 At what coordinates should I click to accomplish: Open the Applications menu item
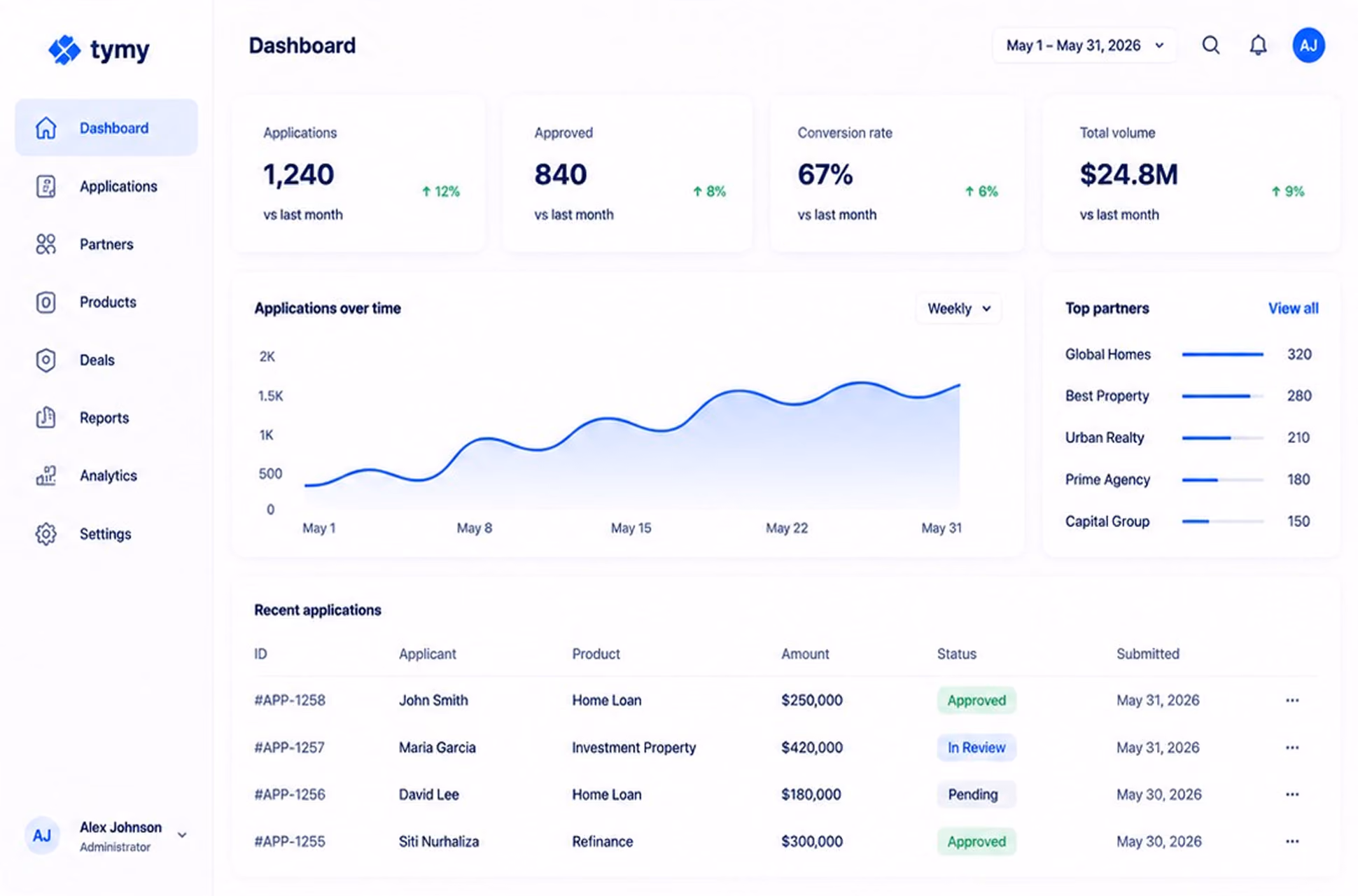pyautogui.click(x=106, y=186)
